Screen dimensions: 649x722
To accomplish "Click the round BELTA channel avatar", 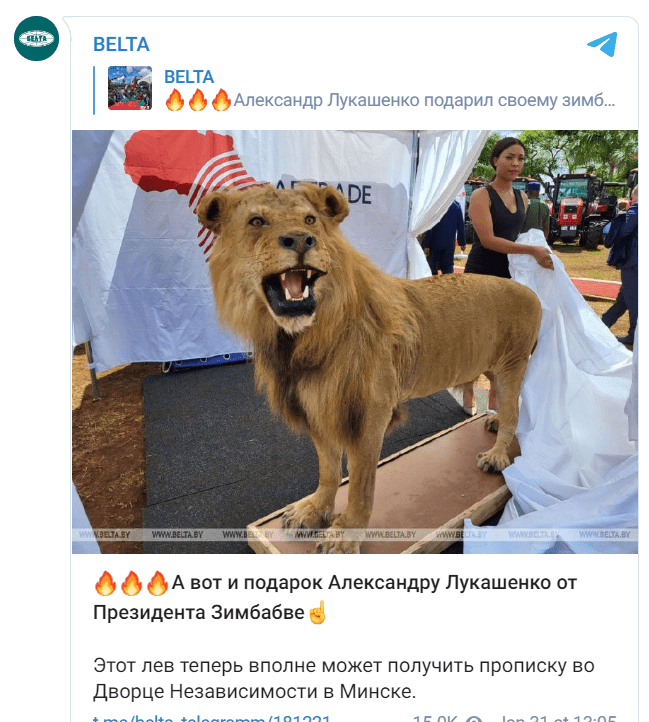I will coord(36,38).
